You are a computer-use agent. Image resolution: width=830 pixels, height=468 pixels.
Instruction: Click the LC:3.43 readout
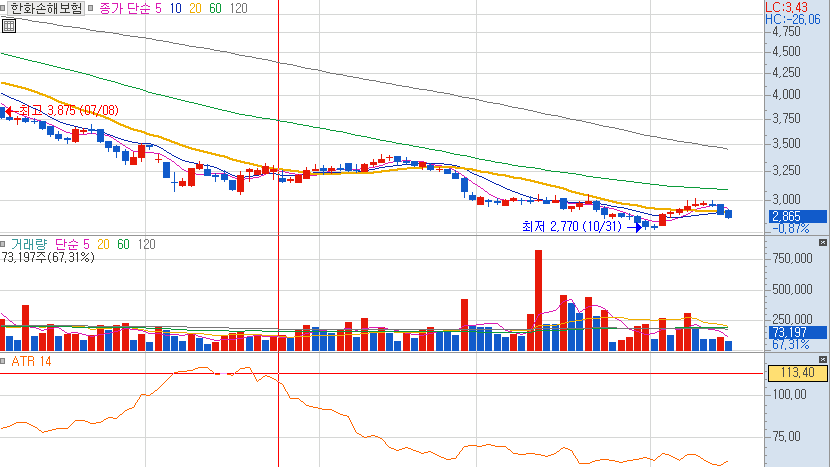coord(787,7)
